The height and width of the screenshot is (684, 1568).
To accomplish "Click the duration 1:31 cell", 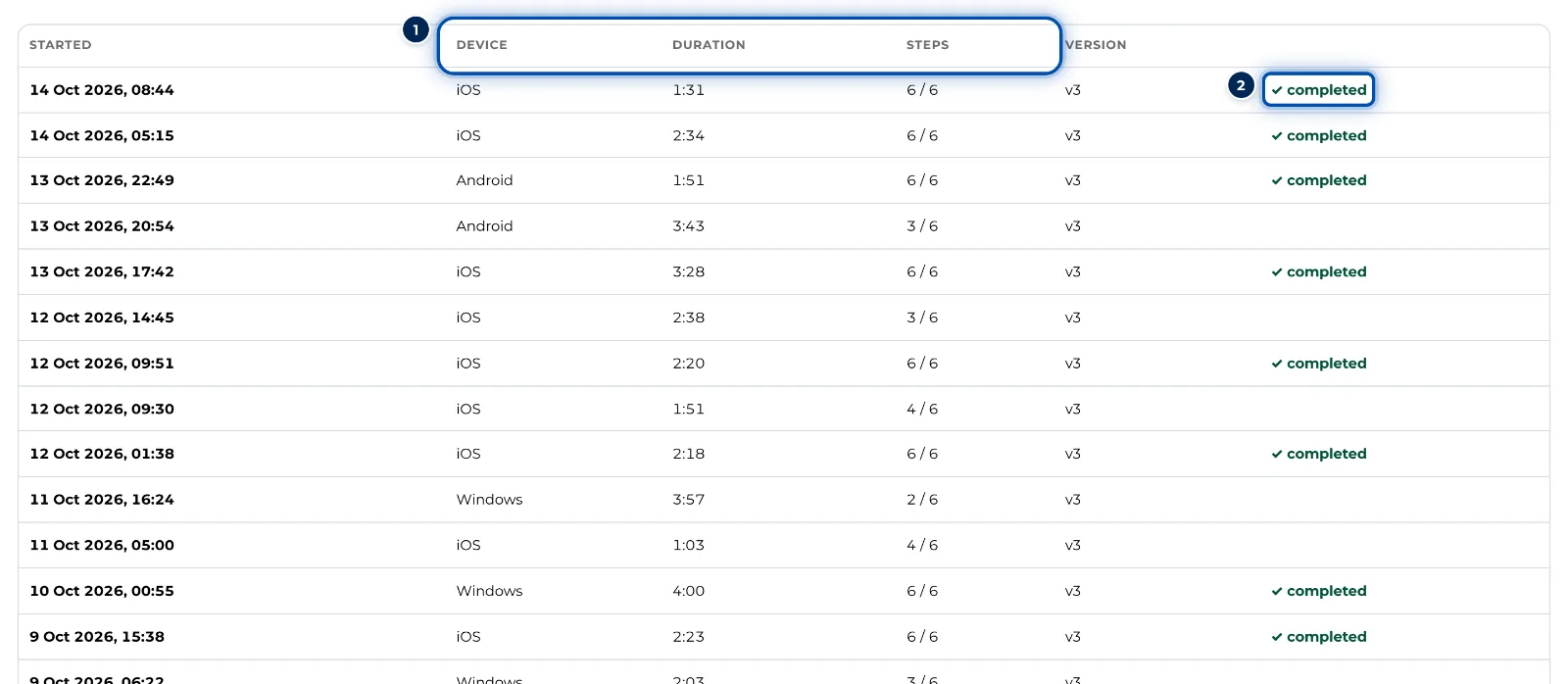I will click(688, 90).
